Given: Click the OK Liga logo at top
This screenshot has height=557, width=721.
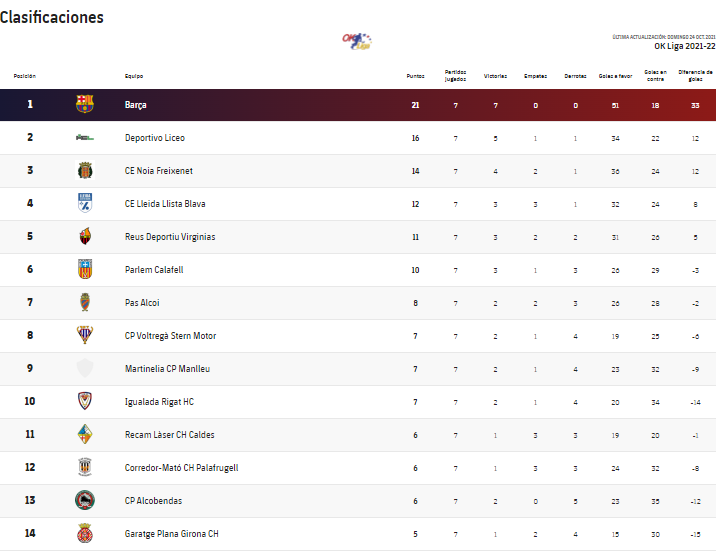Looking at the screenshot, I should click(x=357, y=41).
